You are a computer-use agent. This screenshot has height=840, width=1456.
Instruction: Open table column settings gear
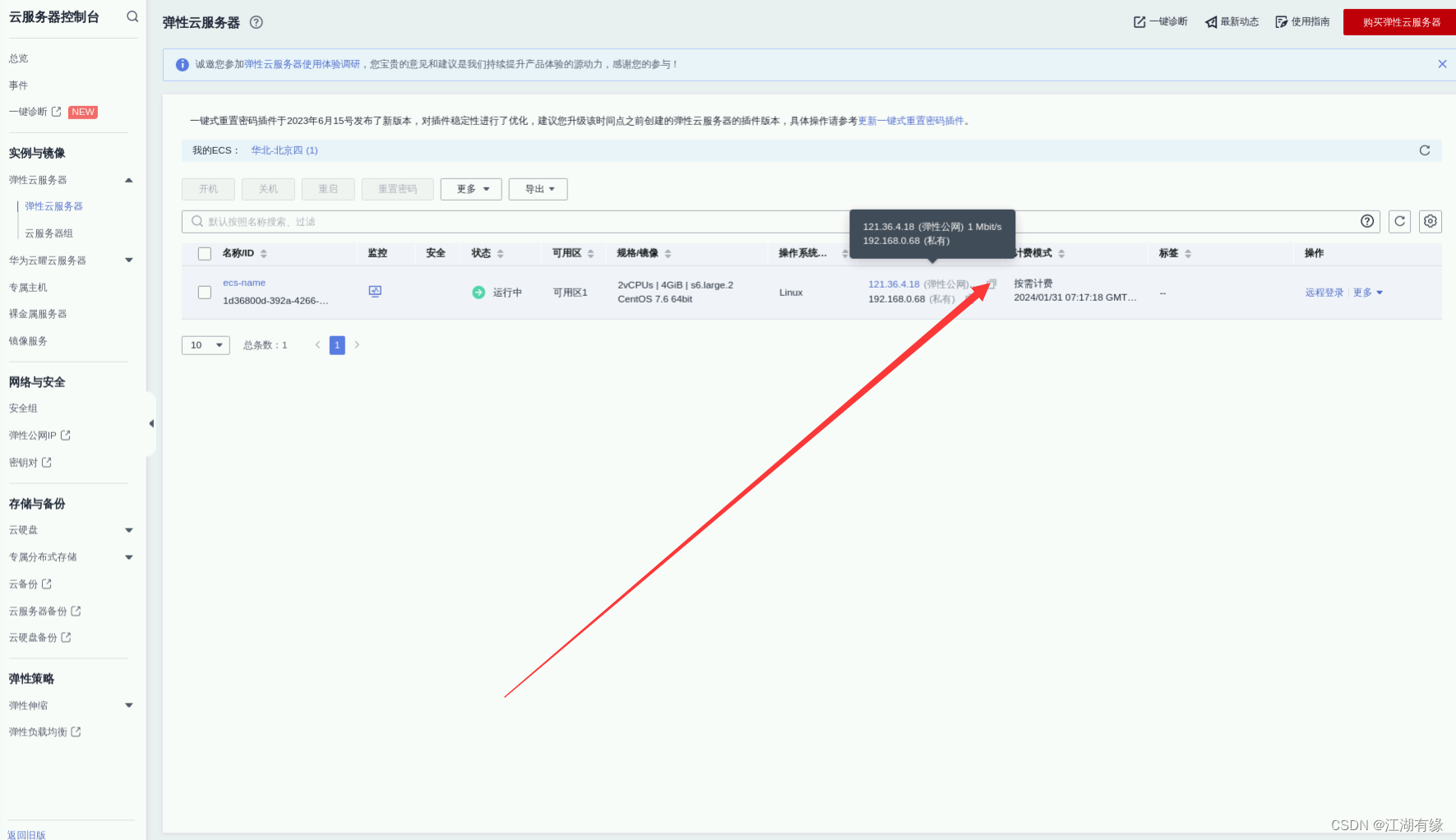tap(1431, 221)
